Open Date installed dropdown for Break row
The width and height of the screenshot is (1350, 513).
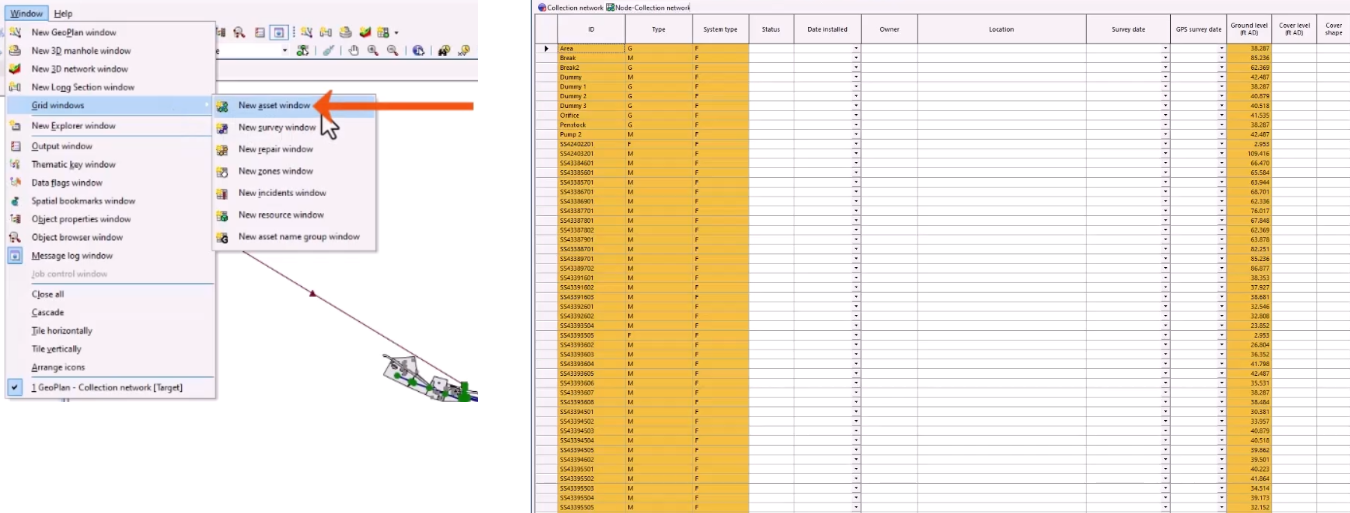click(x=857, y=58)
